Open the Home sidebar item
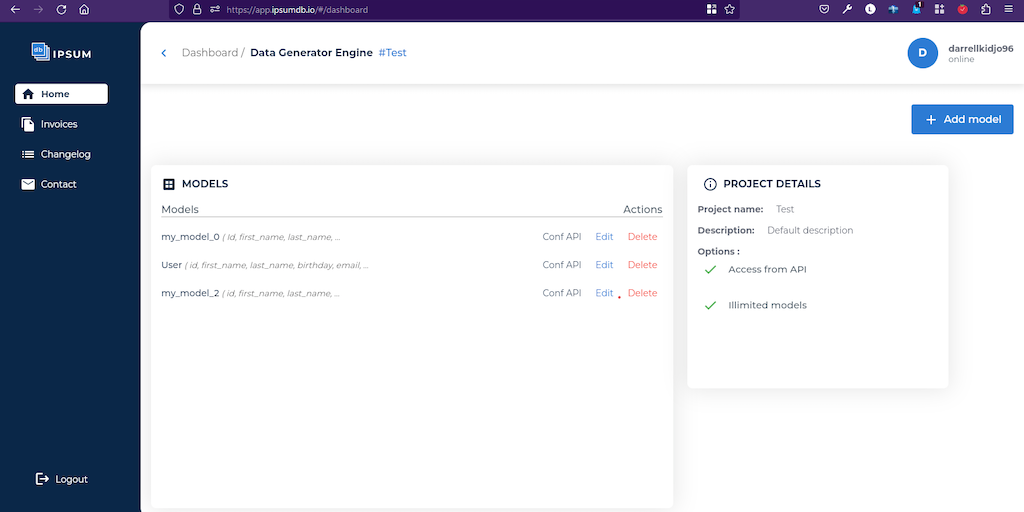The height and width of the screenshot is (512, 1024). [x=61, y=94]
